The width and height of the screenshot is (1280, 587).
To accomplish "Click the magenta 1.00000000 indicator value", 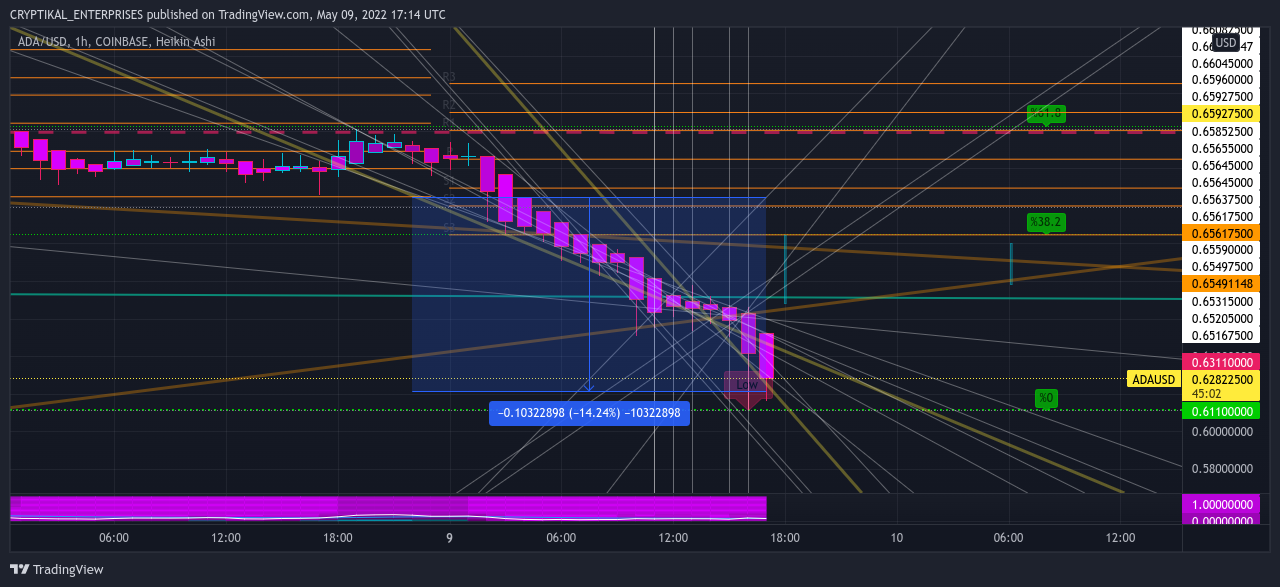I will point(1221,505).
